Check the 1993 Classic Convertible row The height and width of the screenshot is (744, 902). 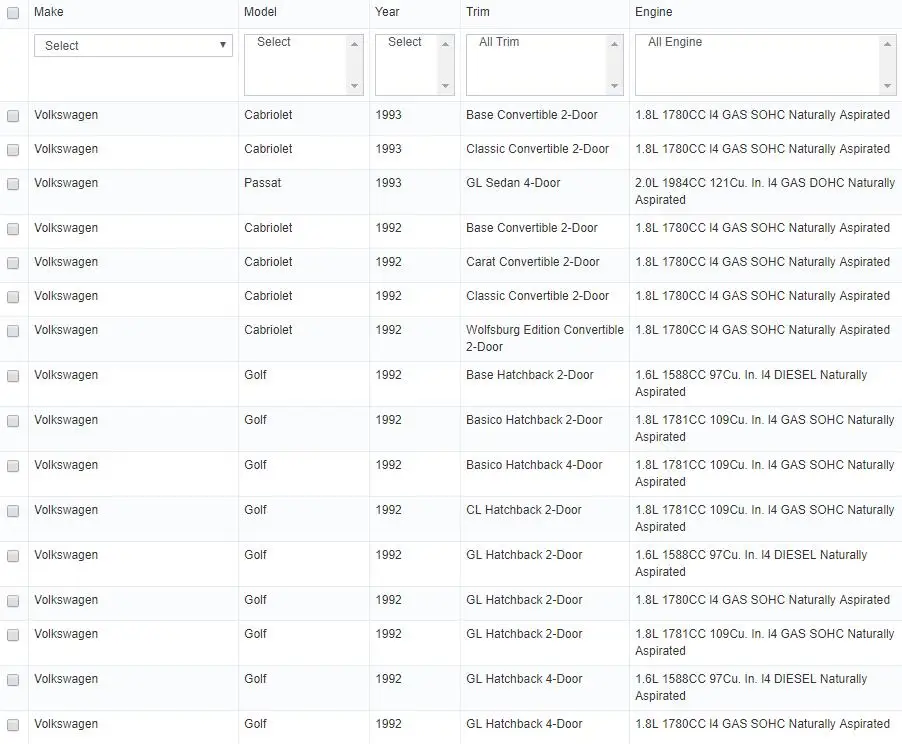pos(13,150)
